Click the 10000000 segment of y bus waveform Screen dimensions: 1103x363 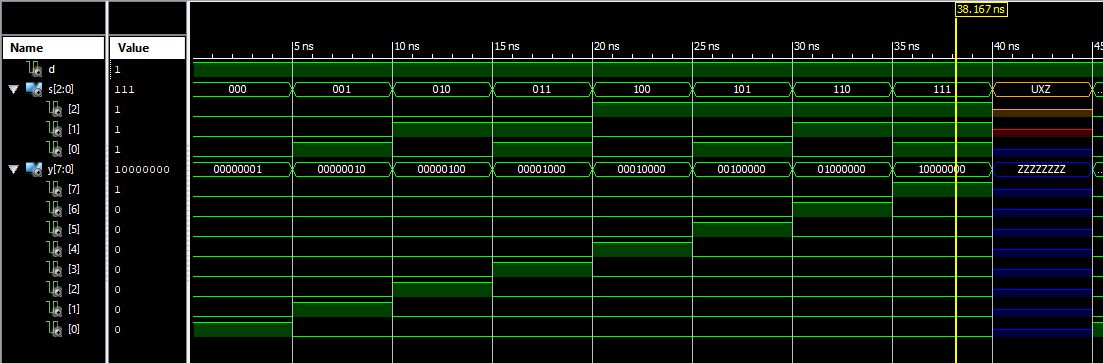click(x=942, y=169)
